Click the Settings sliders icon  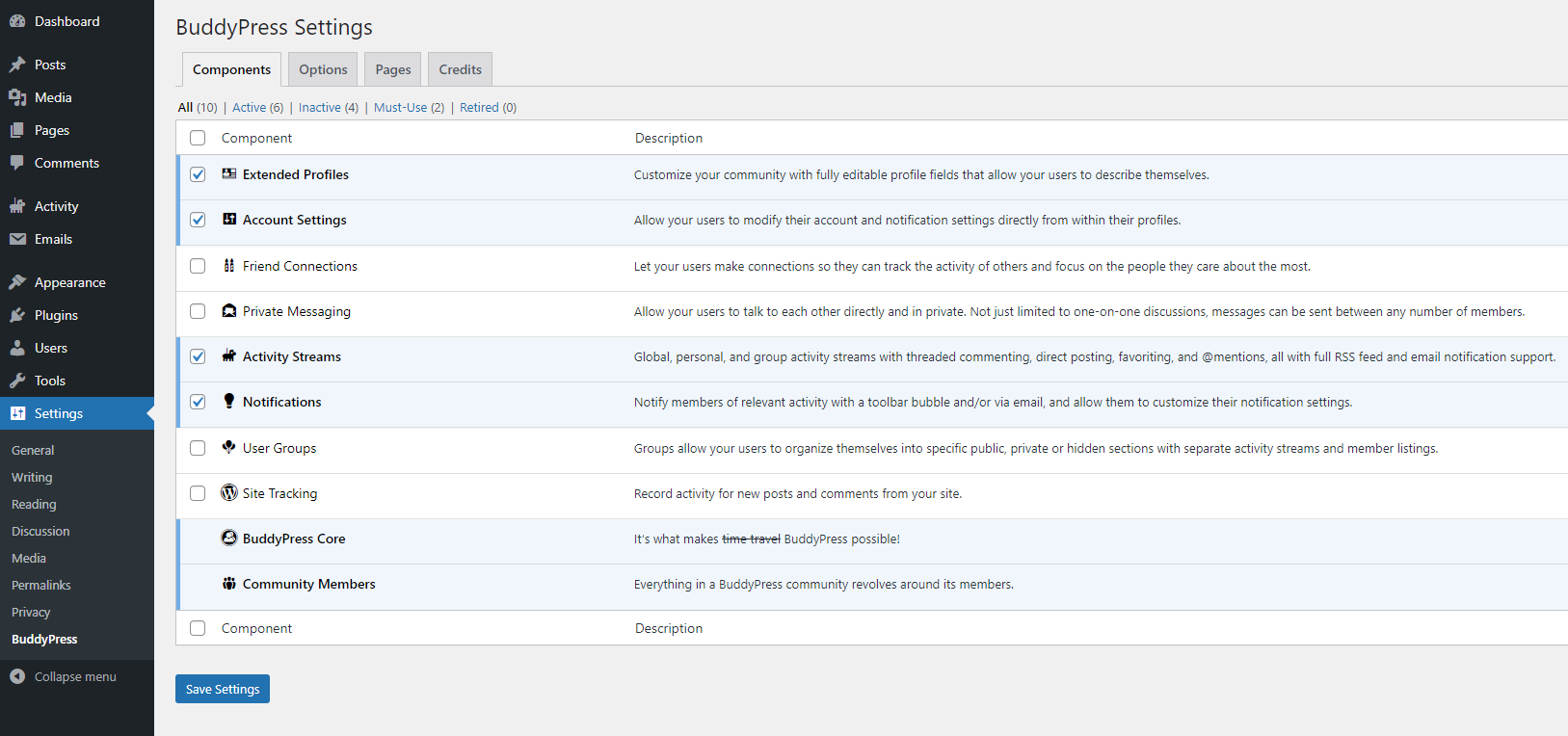[x=17, y=413]
